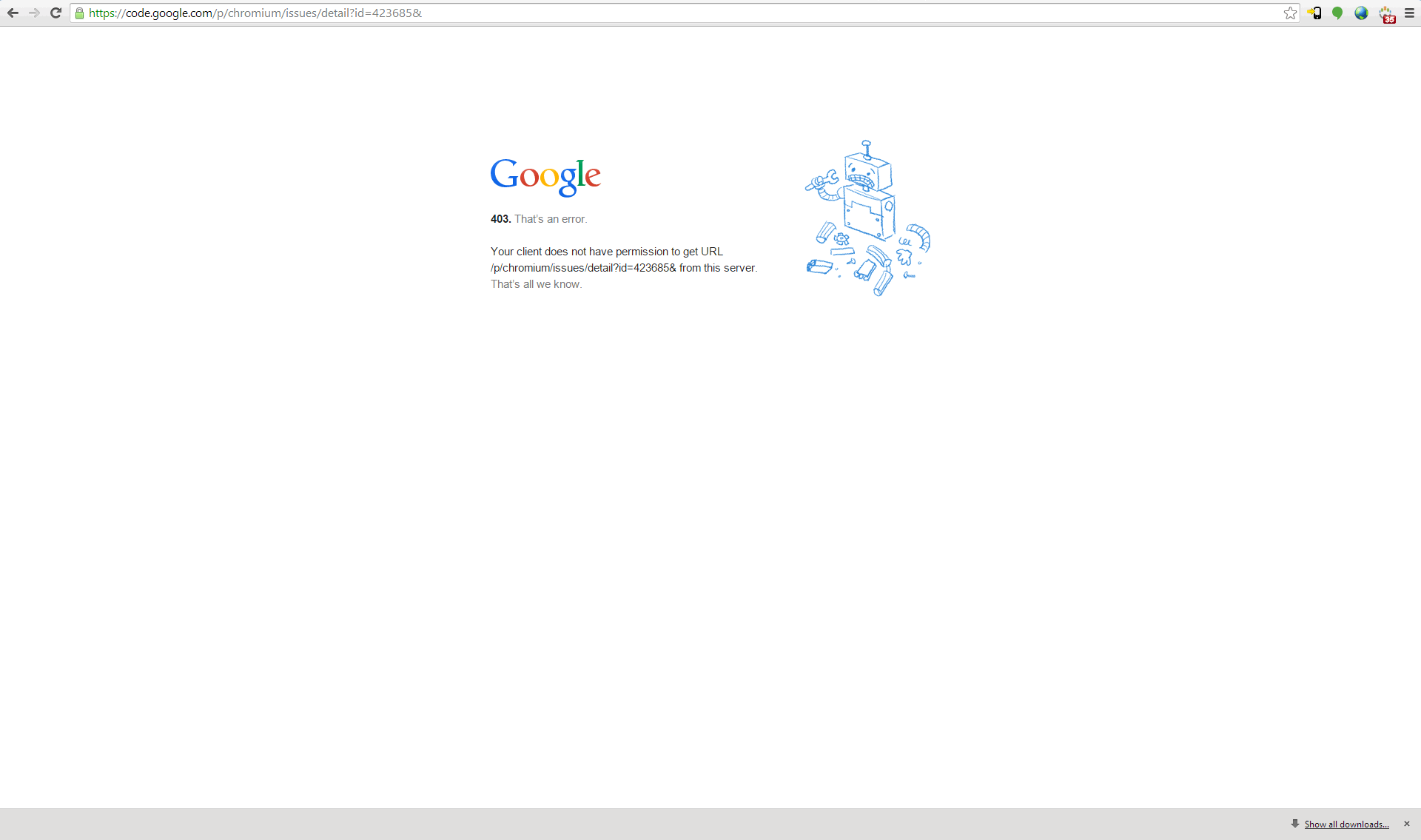Click the download arrow on the downloads bar
Screen dimensions: 1421x840
coord(1295,824)
